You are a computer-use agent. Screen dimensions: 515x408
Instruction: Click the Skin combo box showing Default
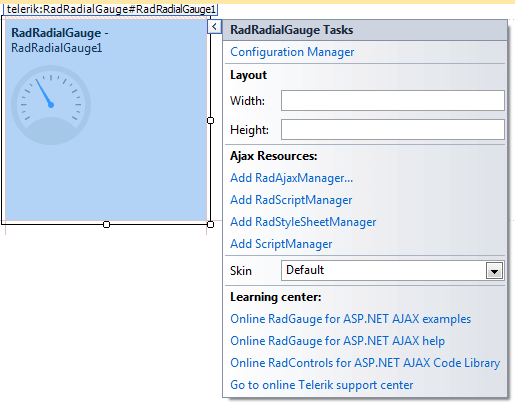(393, 270)
